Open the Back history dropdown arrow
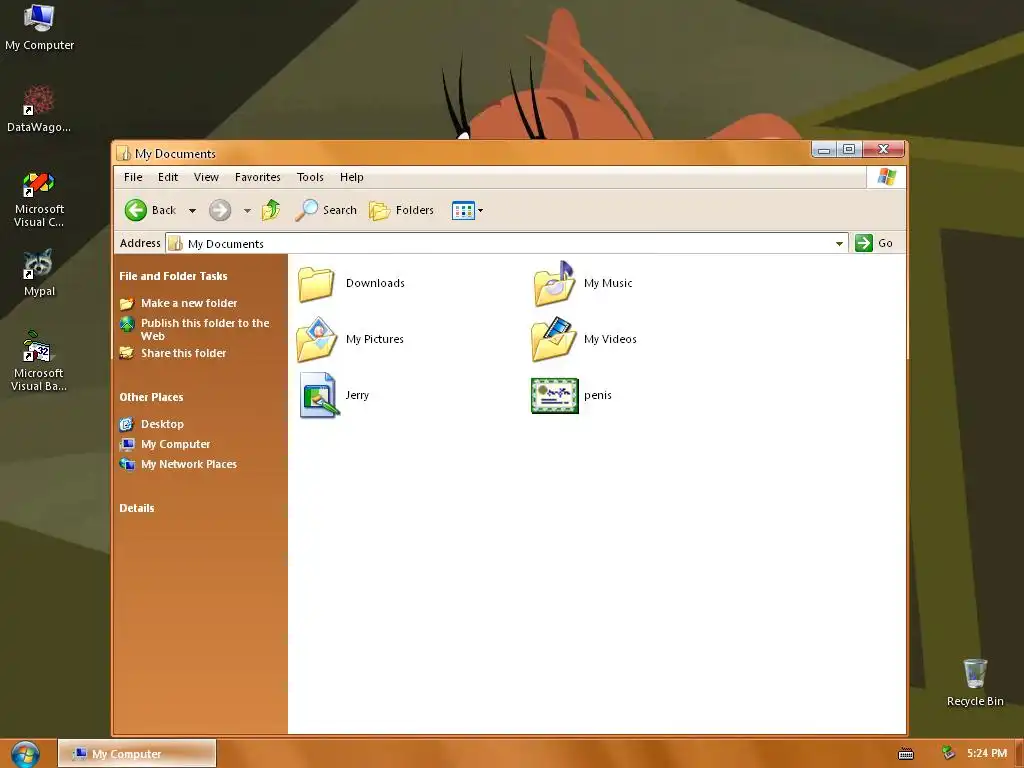This screenshot has width=1024, height=768. [x=192, y=211]
